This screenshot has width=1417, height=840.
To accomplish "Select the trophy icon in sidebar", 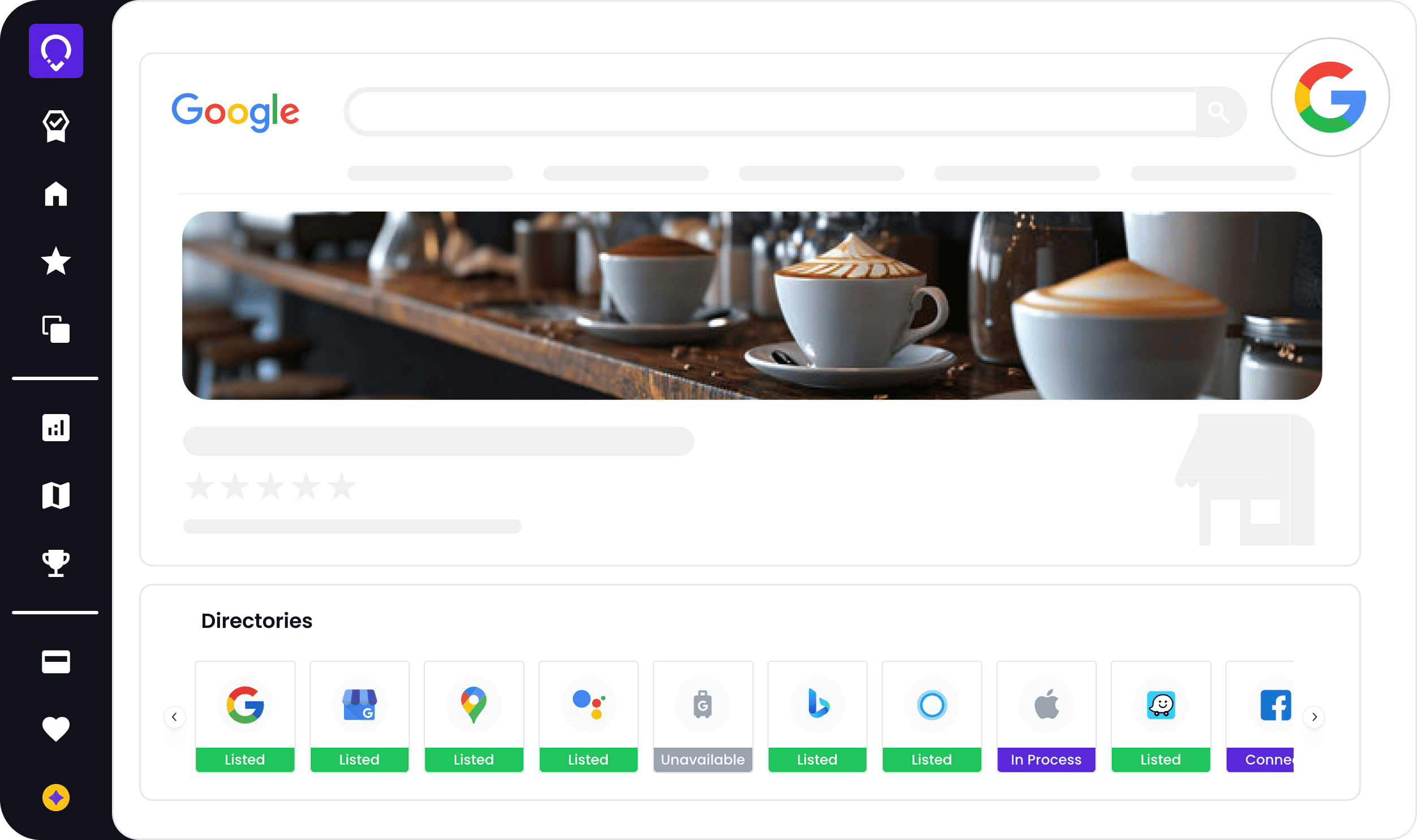I will [55, 563].
